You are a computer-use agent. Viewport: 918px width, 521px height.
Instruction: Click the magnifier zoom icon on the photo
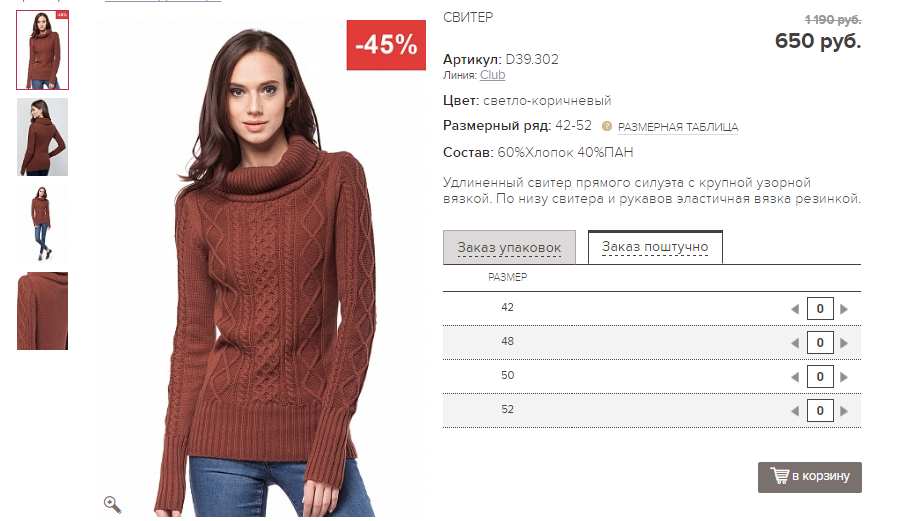click(112, 504)
